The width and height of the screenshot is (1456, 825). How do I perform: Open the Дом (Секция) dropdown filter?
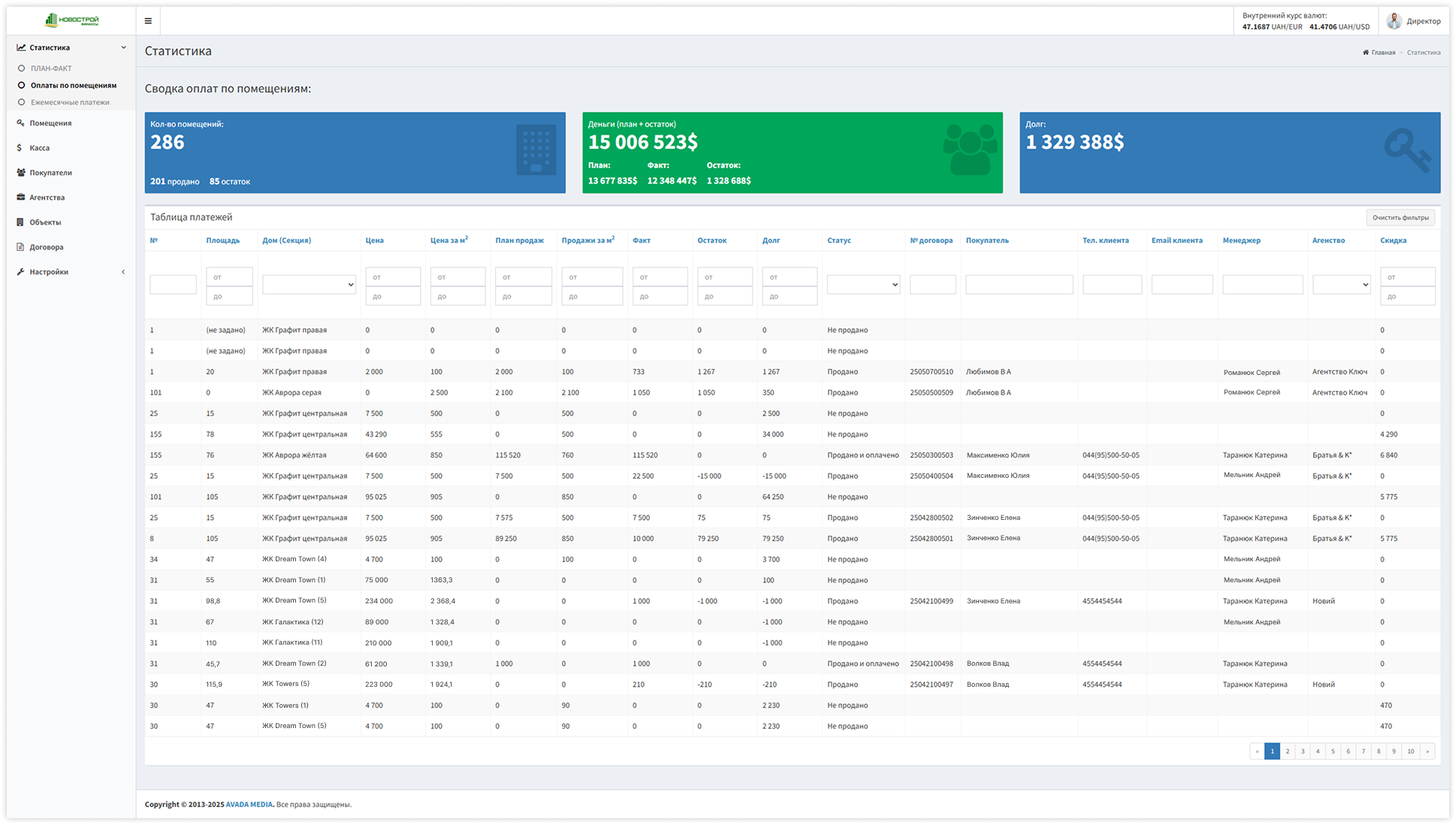point(309,284)
